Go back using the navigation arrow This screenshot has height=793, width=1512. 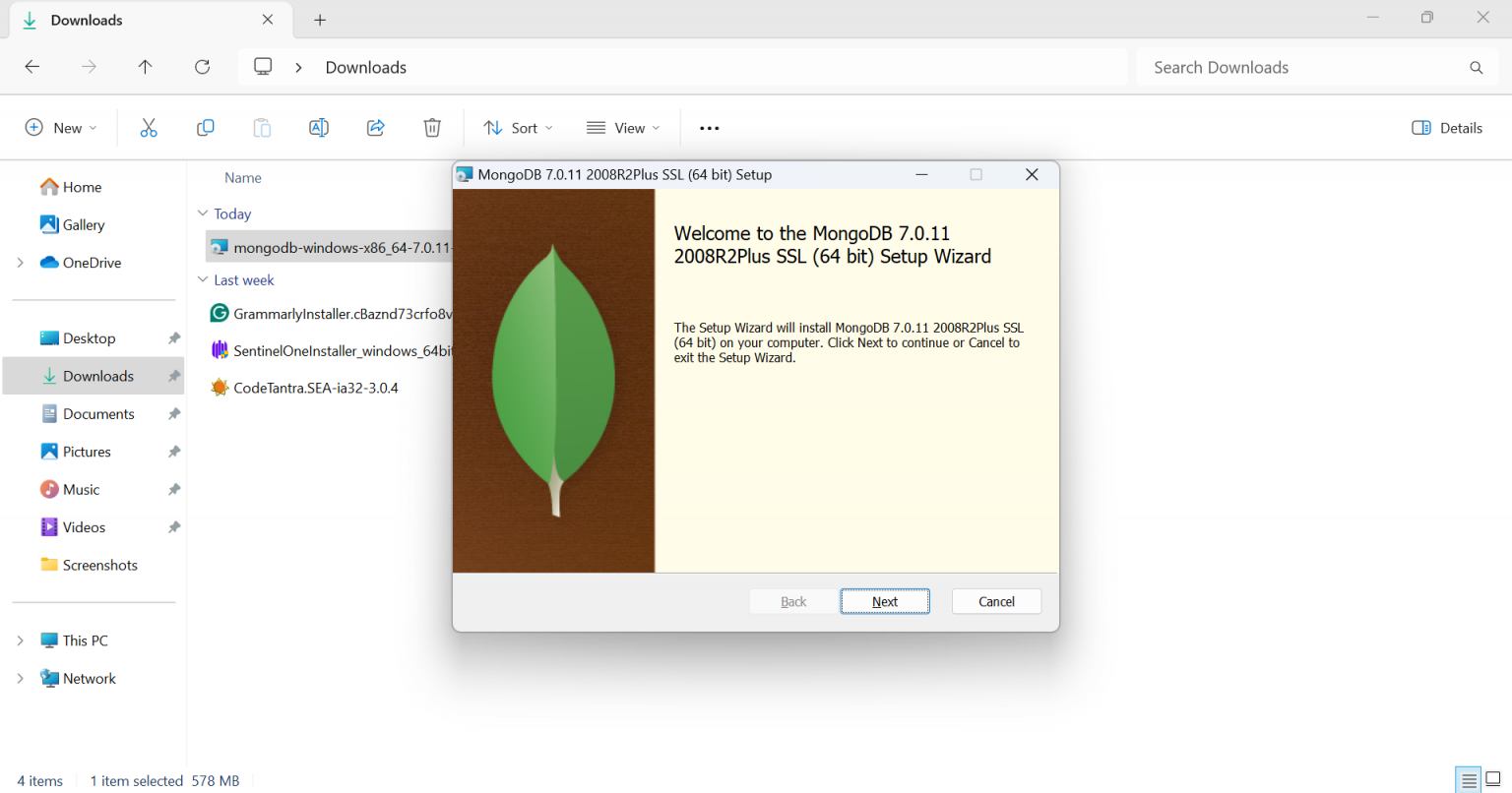(31, 66)
